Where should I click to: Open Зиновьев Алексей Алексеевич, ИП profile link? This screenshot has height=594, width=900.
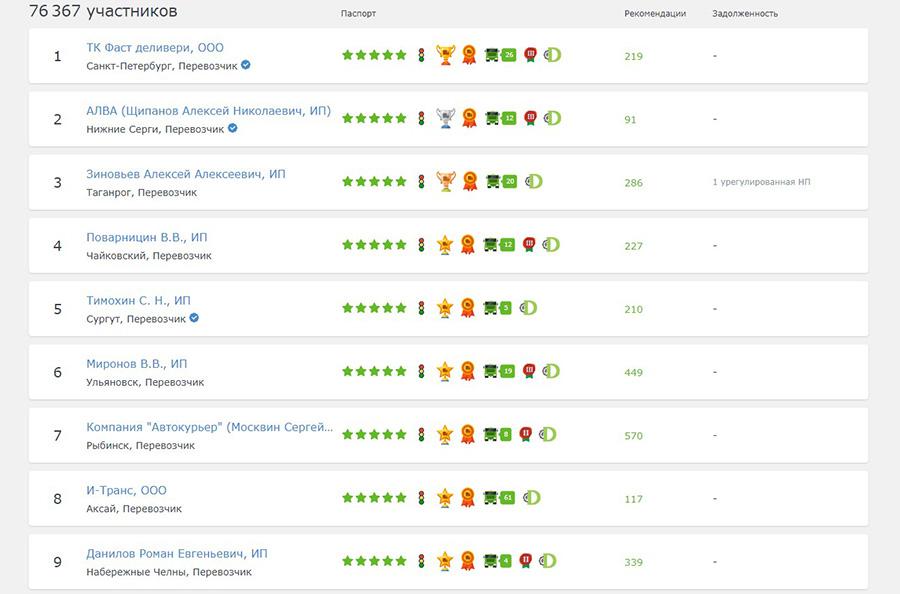186,174
